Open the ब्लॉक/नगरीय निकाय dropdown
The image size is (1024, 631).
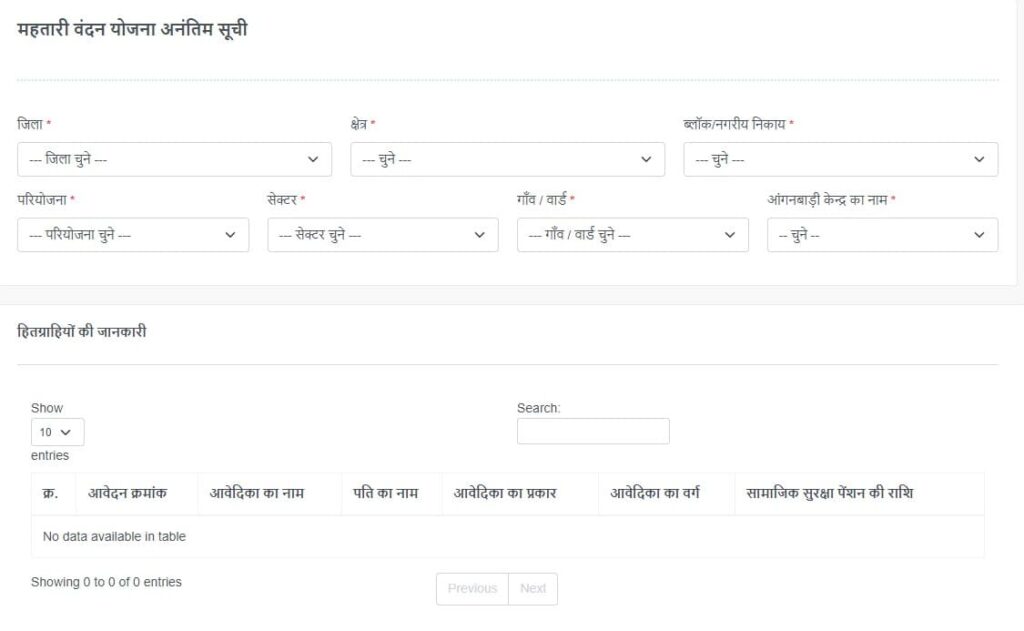pyautogui.click(x=840, y=159)
